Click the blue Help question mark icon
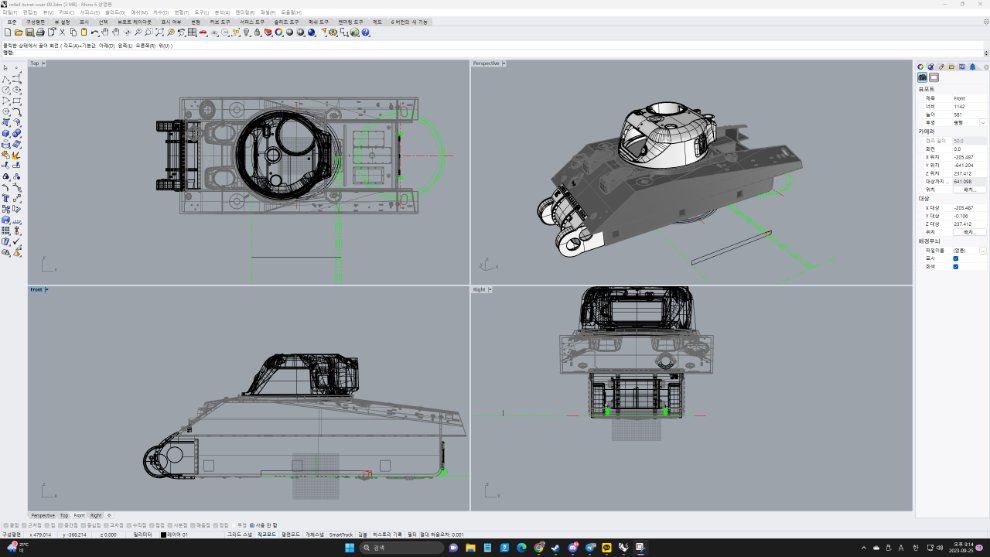This screenshot has height=557, width=990. tap(366, 32)
